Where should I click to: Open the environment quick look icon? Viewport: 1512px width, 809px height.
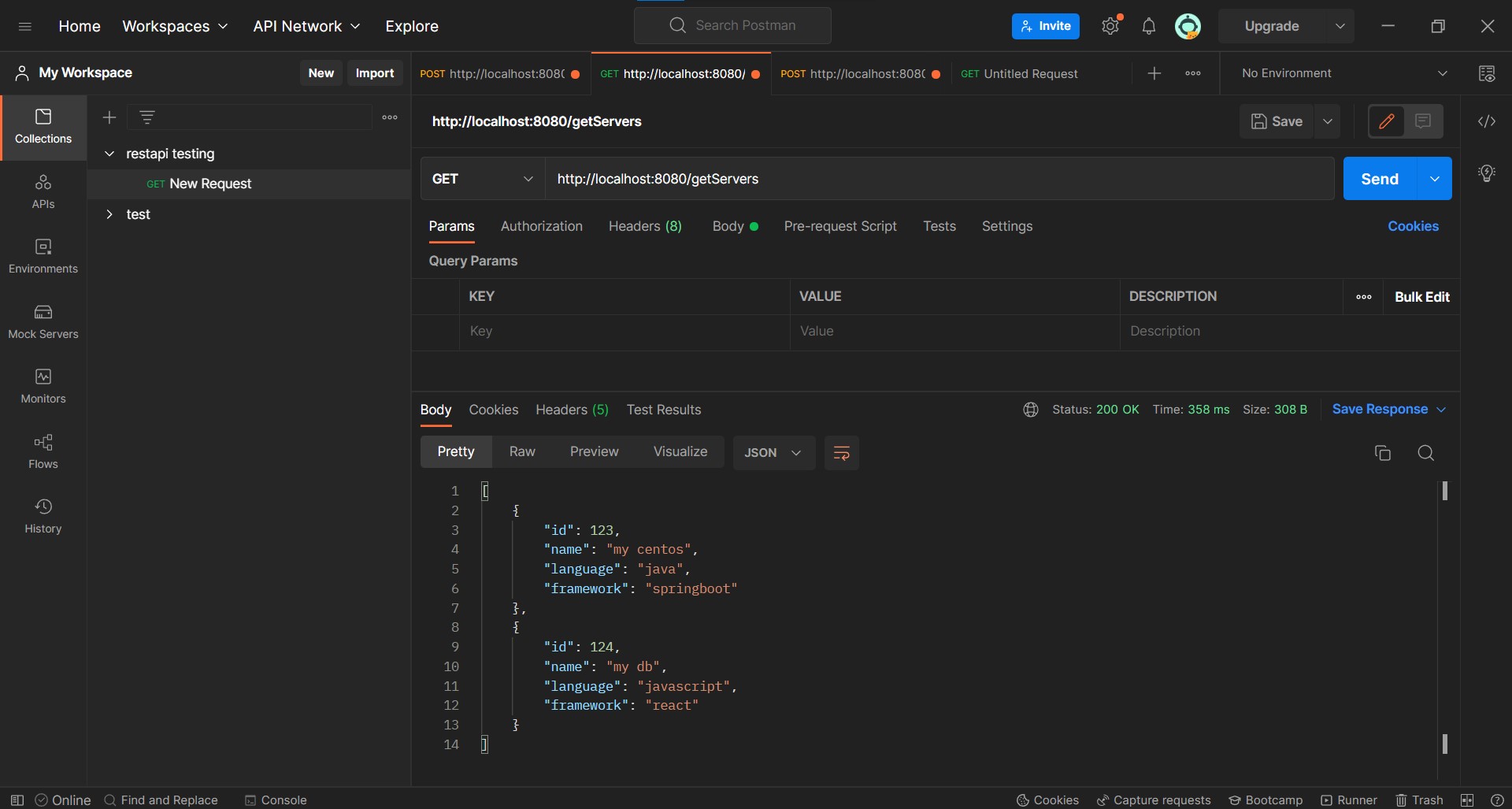pos(1487,73)
